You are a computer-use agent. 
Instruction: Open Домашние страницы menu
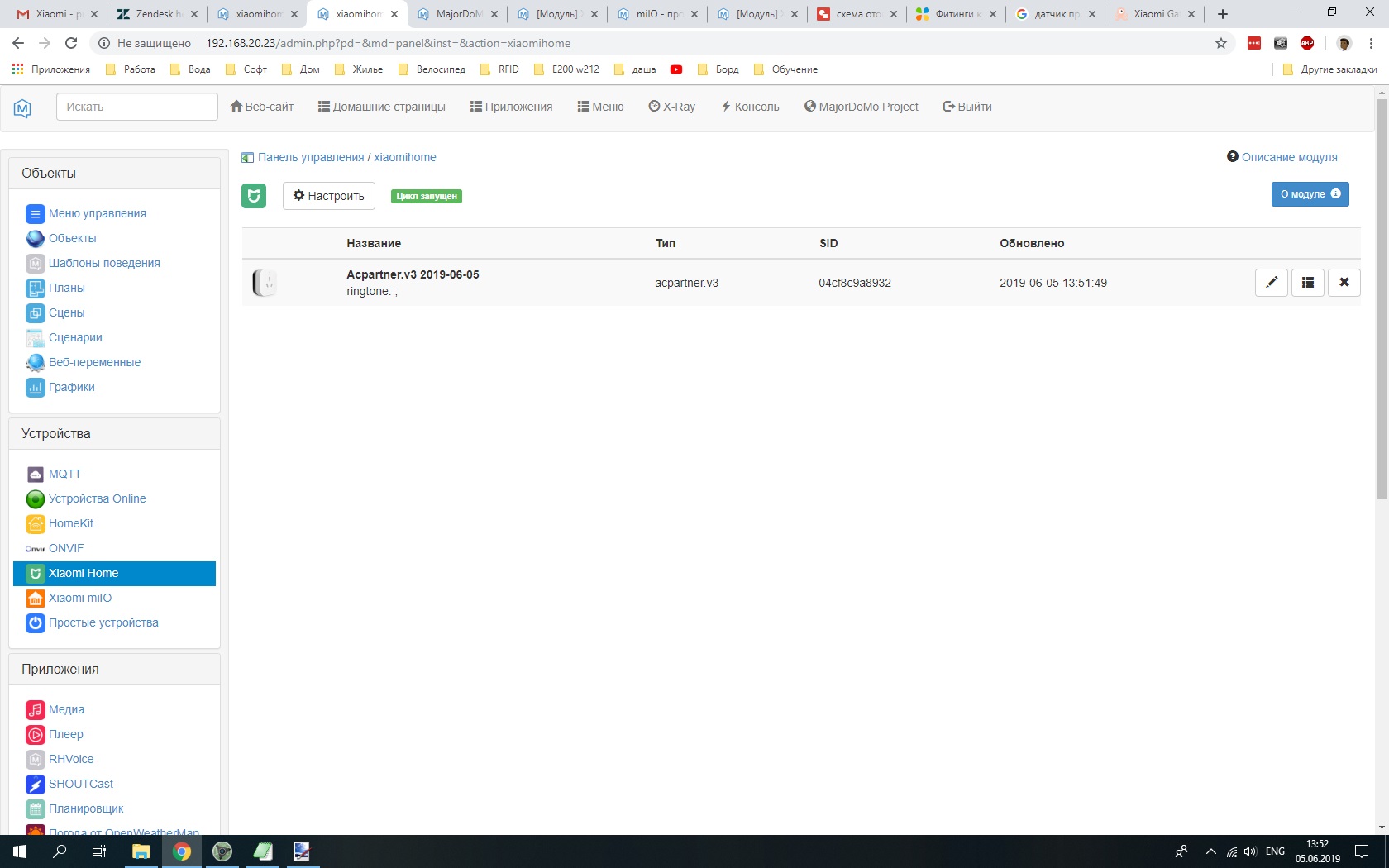click(381, 107)
